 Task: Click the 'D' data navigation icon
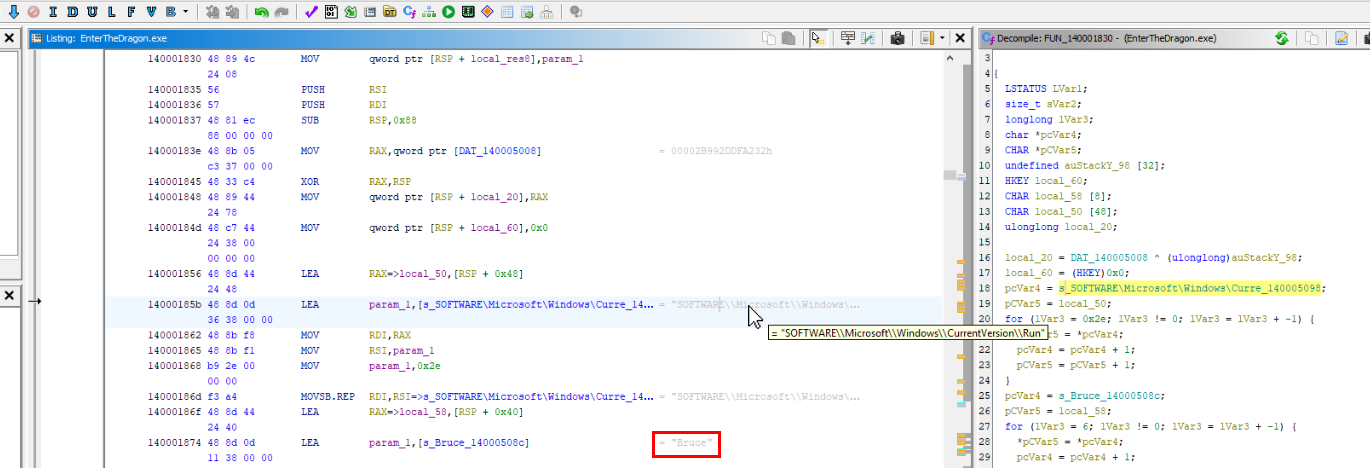71,12
